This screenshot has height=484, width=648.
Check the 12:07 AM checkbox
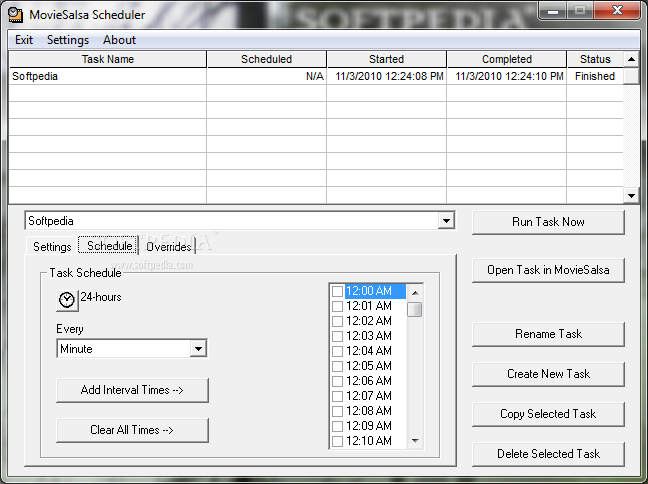pyautogui.click(x=337, y=396)
